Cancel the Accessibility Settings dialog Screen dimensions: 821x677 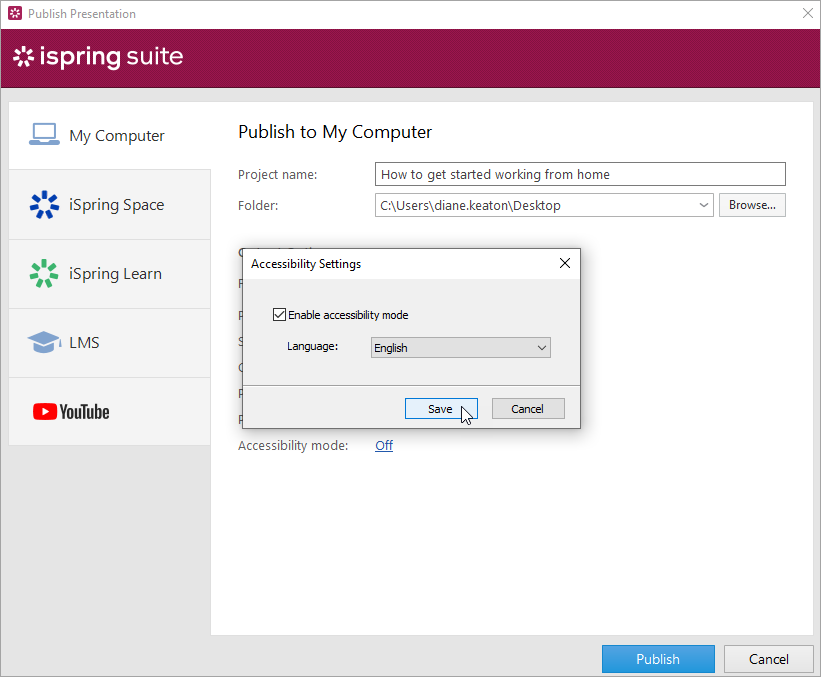(x=527, y=408)
